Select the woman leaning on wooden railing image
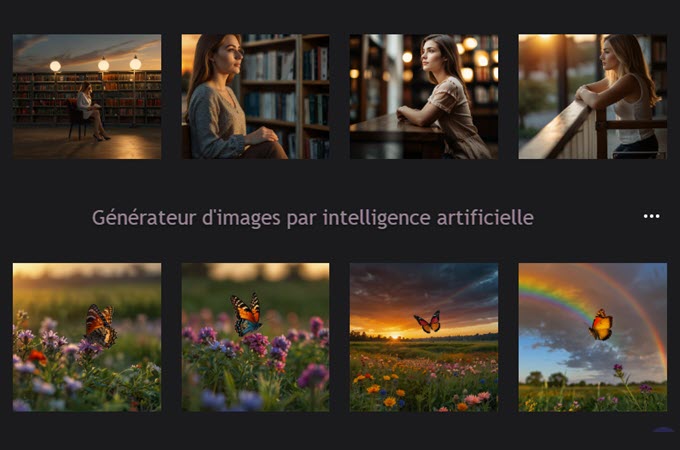 coord(592,96)
